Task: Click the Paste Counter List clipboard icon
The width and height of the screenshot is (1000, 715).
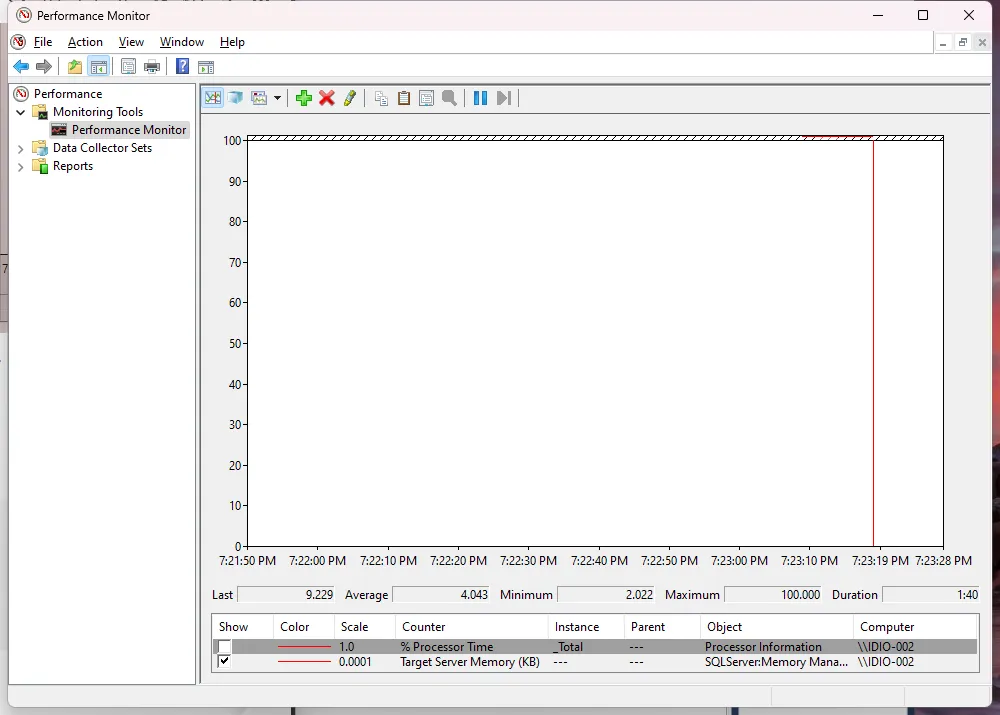Action: [404, 98]
